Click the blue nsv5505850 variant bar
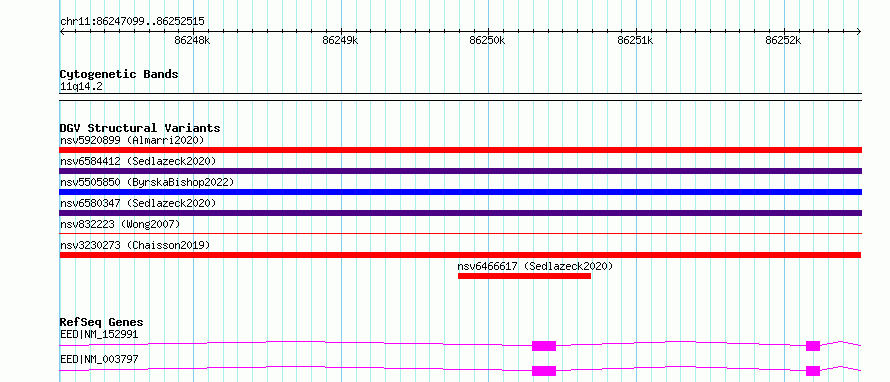The height and width of the screenshot is (382, 890). tap(460, 192)
